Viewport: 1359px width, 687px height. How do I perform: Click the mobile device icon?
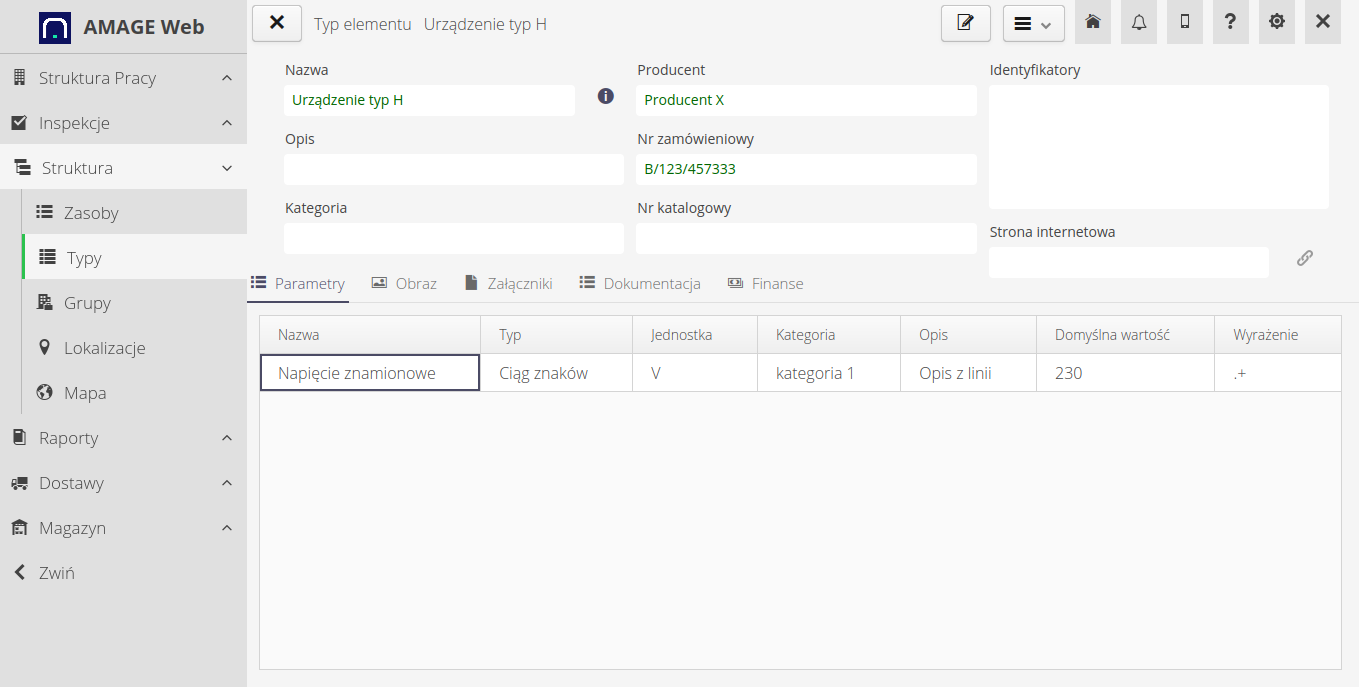pos(1185,22)
